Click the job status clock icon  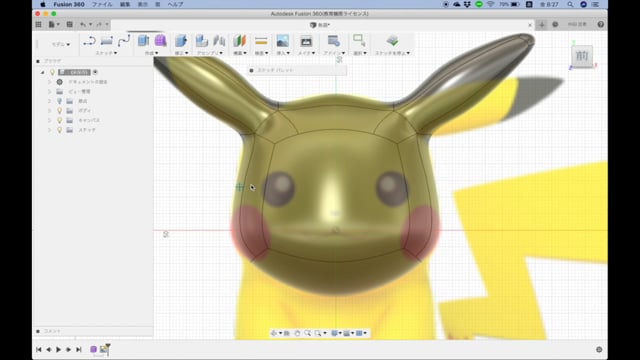[x=555, y=24]
